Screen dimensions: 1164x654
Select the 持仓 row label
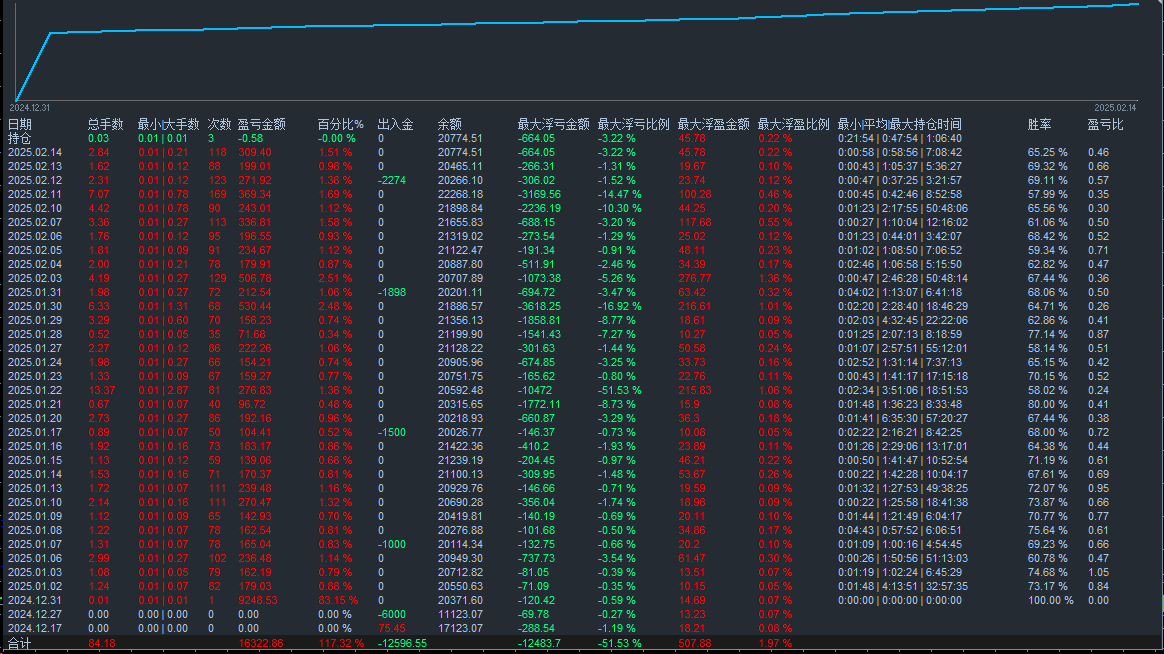point(19,138)
